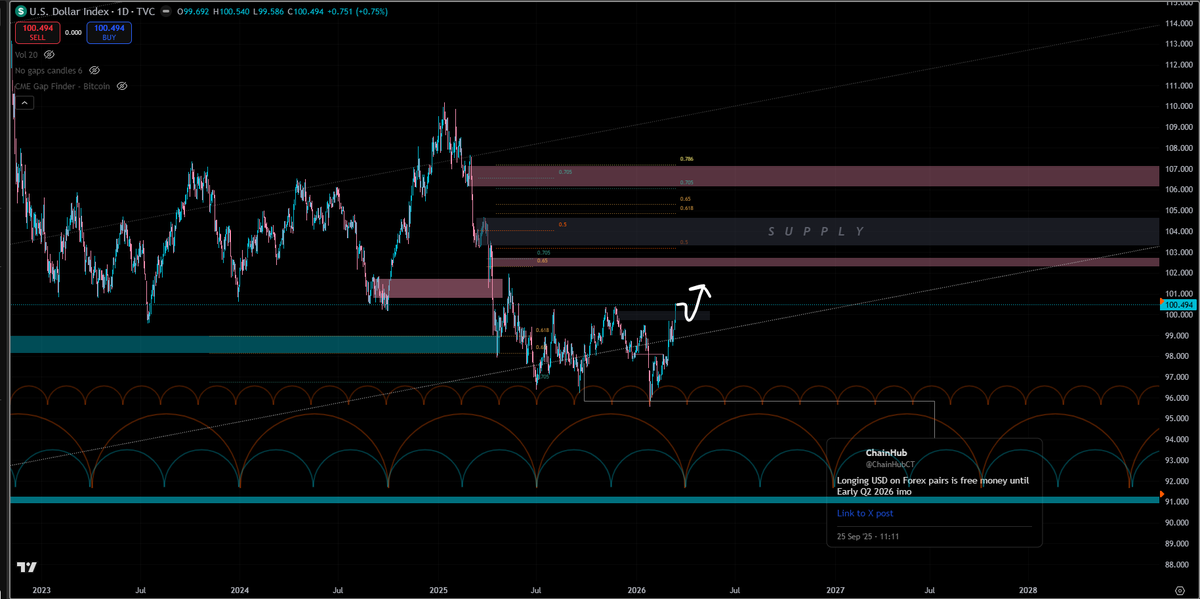The image size is (1200, 599).
Task: Click the TradingView logo on the chart
Action: (27, 567)
